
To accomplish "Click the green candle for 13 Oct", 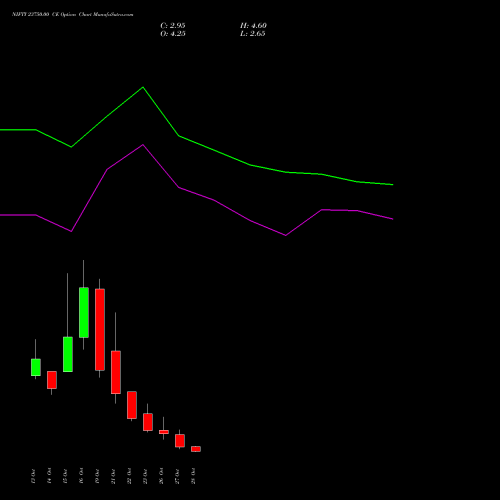I will (36, 367).
